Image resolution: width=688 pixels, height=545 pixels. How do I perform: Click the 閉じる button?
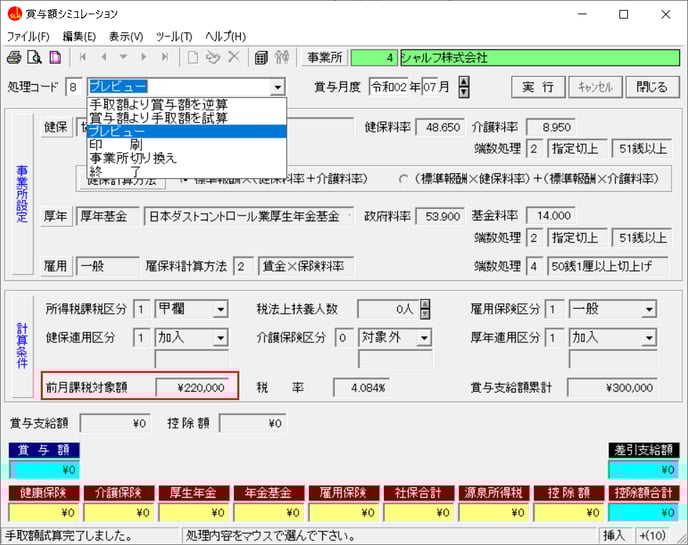(x=652, y=87)
